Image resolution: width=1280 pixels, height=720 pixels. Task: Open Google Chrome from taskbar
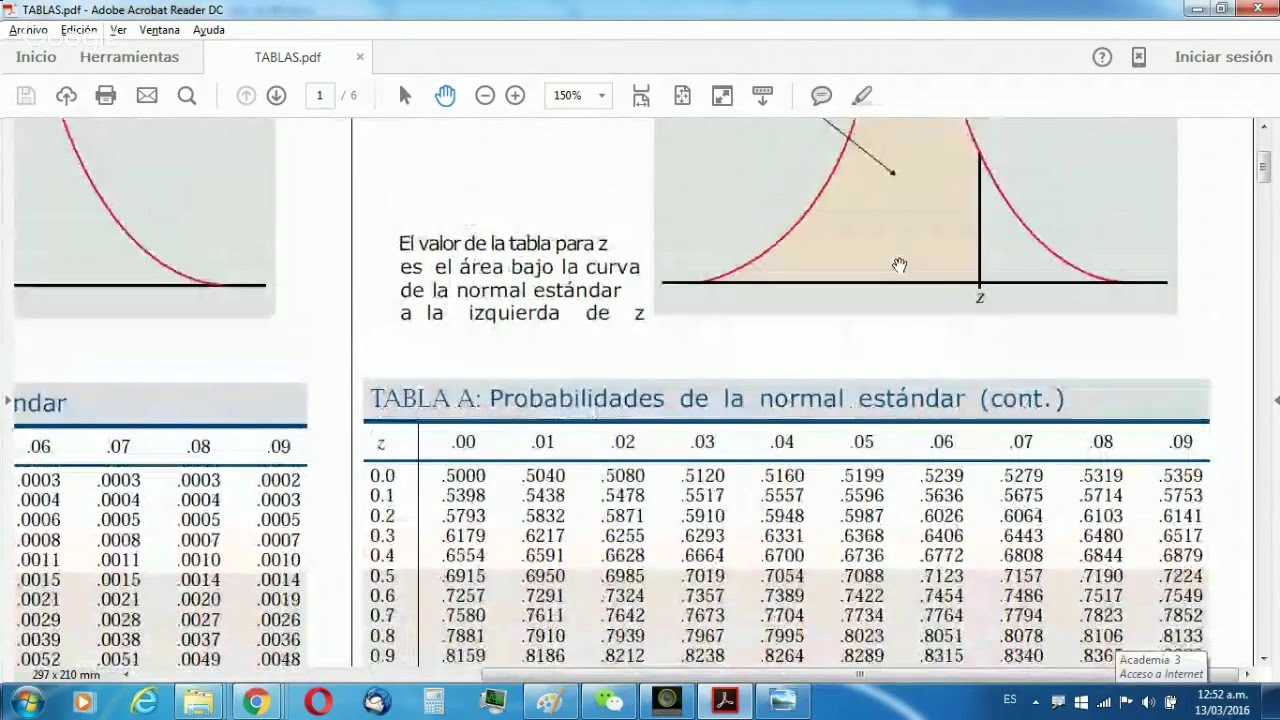click(x=256, y=702)
